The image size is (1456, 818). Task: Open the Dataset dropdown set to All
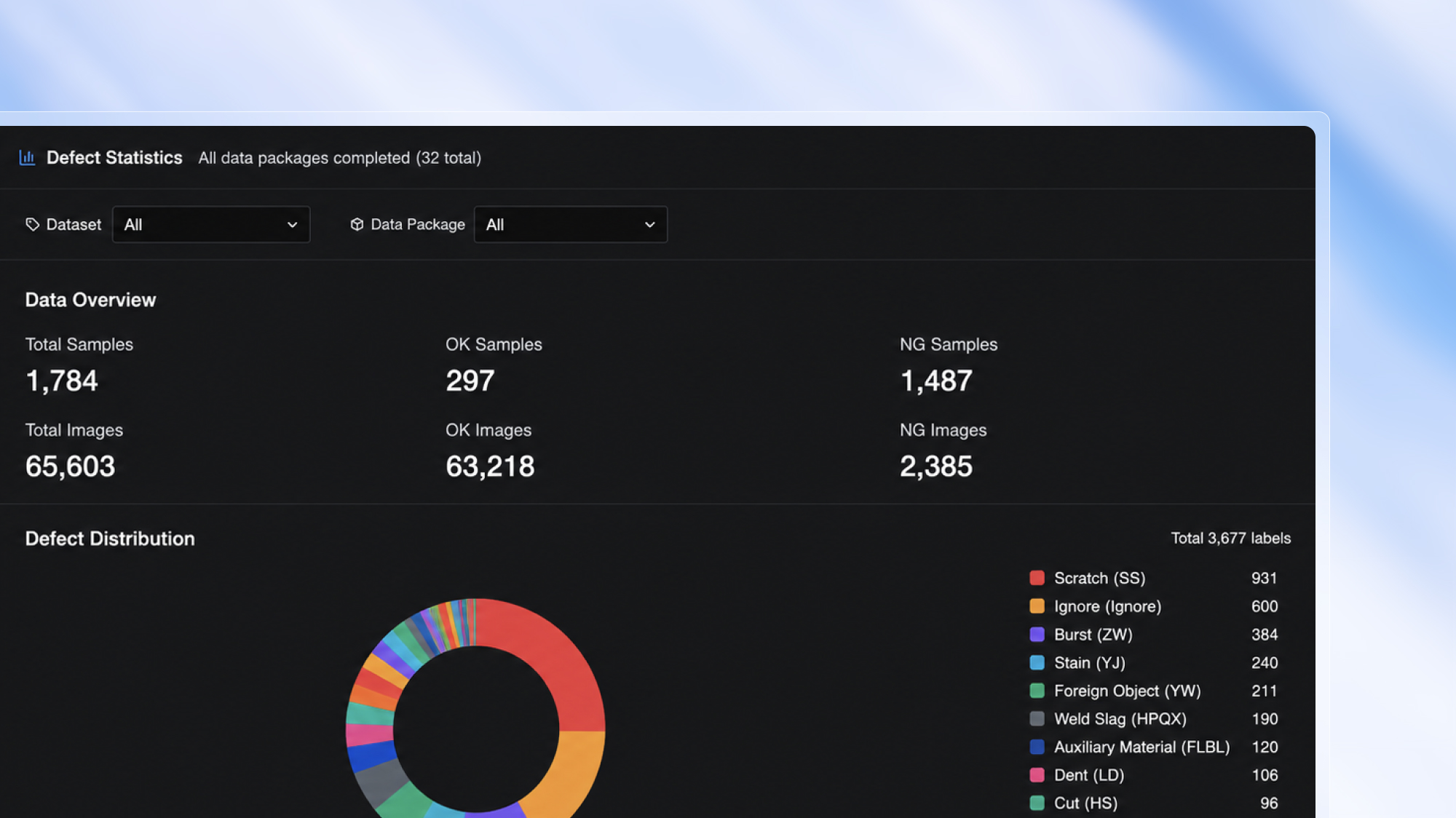(x=211, y=224)
